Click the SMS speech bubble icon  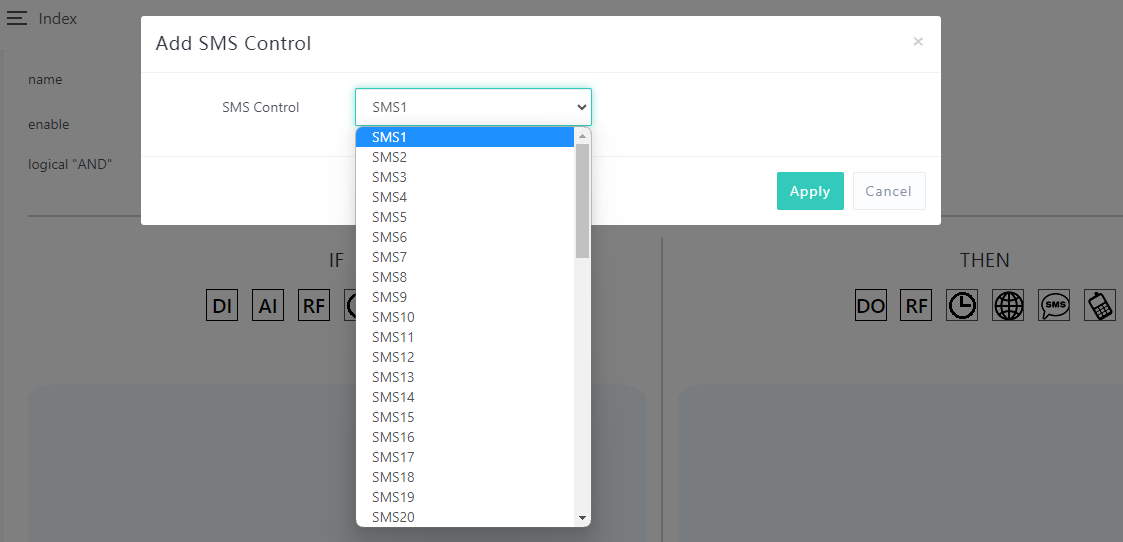pyautogui.click(x=1054, y=306)
